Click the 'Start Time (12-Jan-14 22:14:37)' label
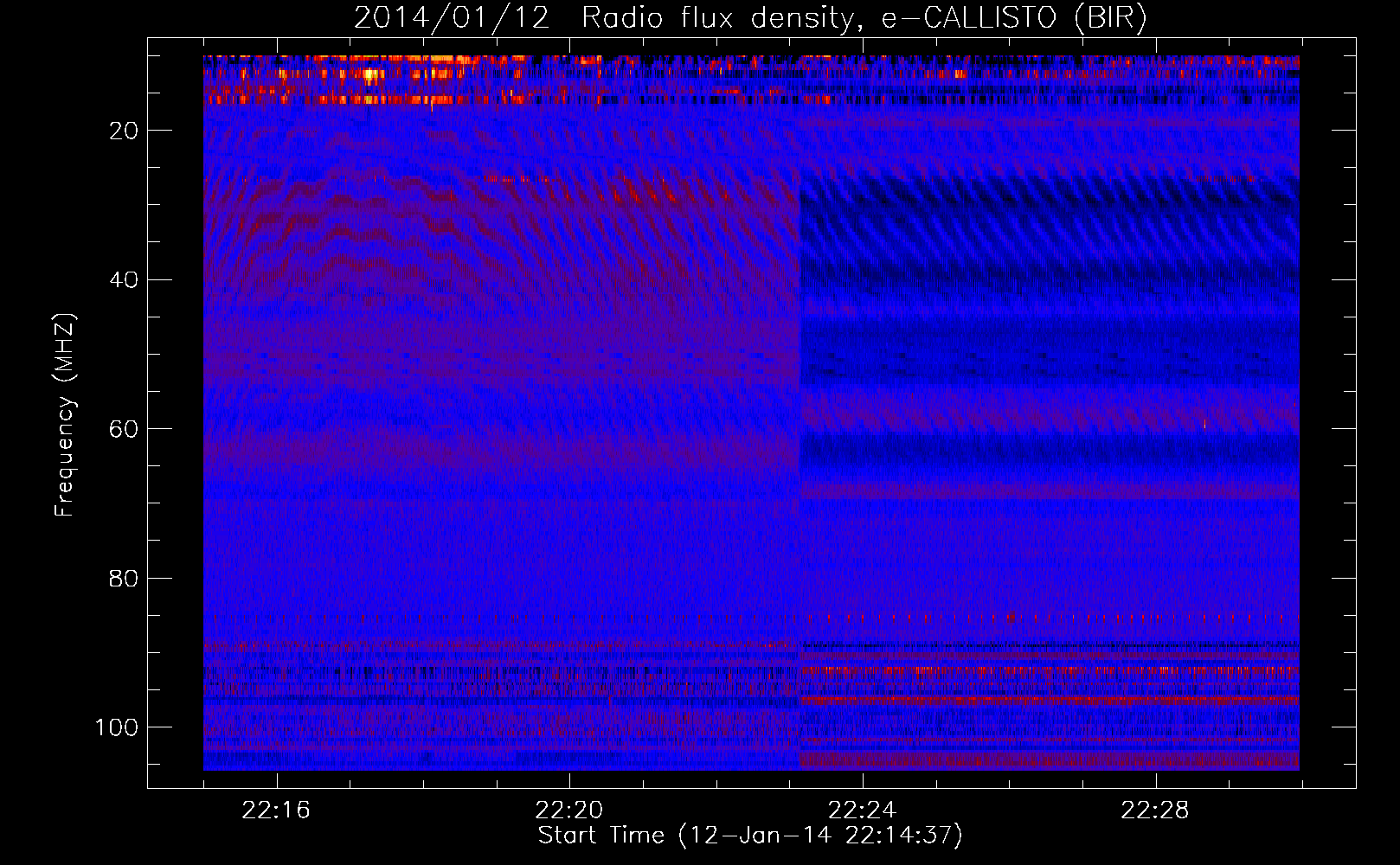1400x865 pixels. 750,836
